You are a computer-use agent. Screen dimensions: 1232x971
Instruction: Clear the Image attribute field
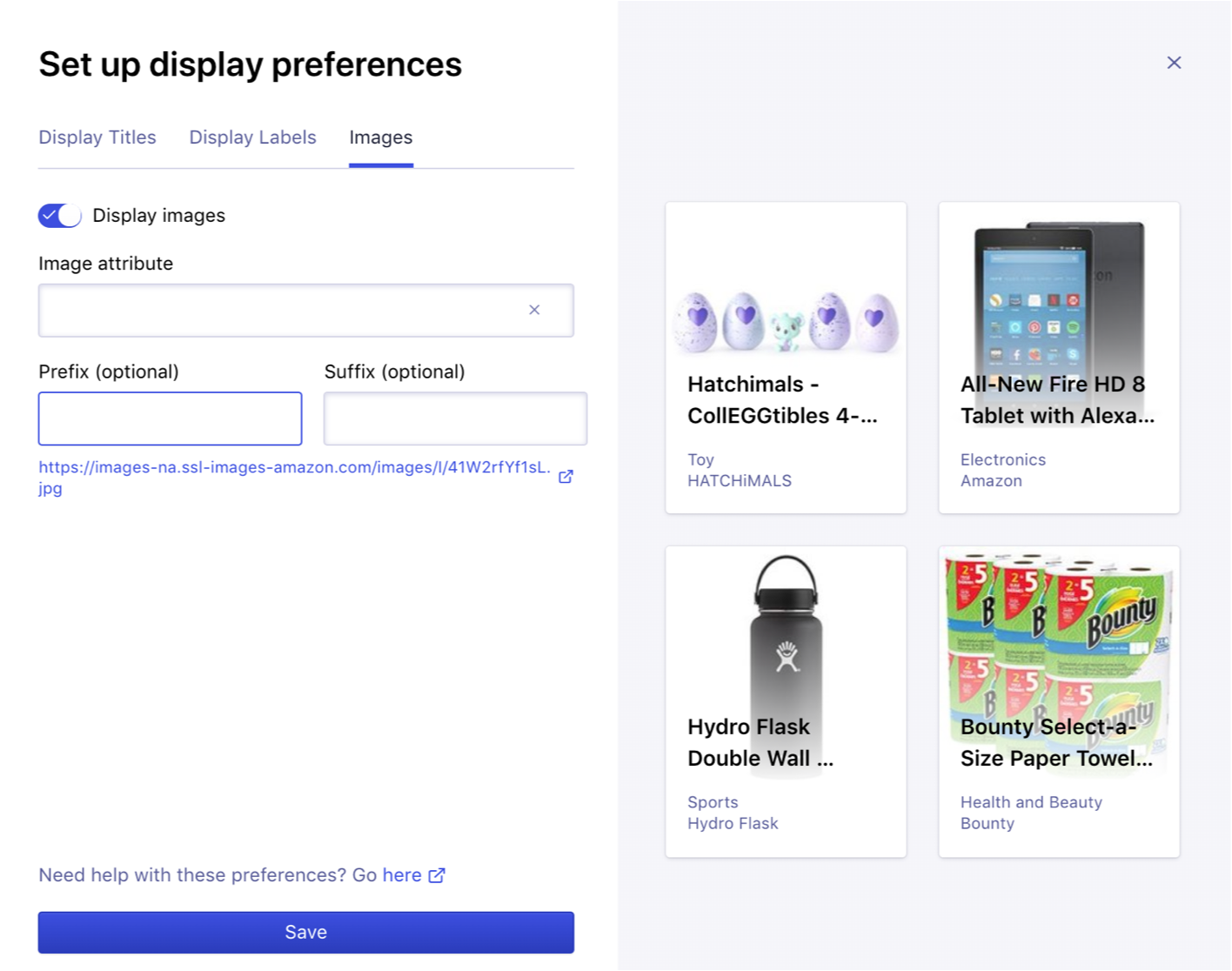point(534,310)
